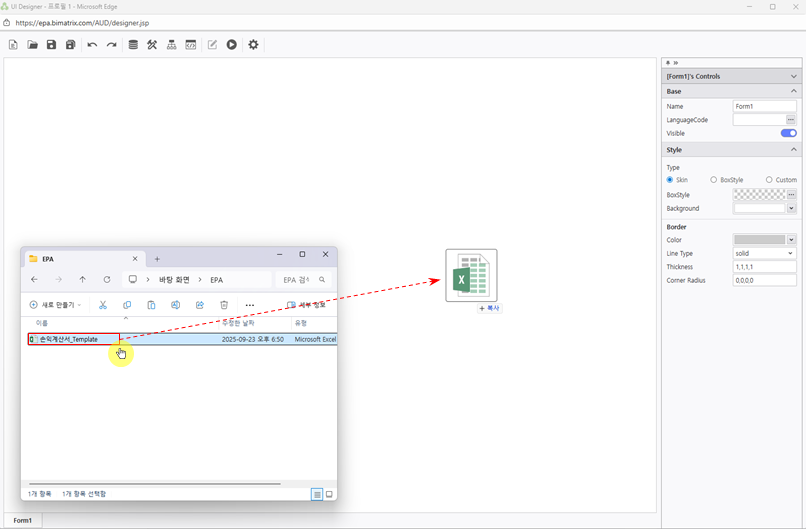
Task: Click the BoxStyle ellipsis browse button
Action: (x=791, y=195)
